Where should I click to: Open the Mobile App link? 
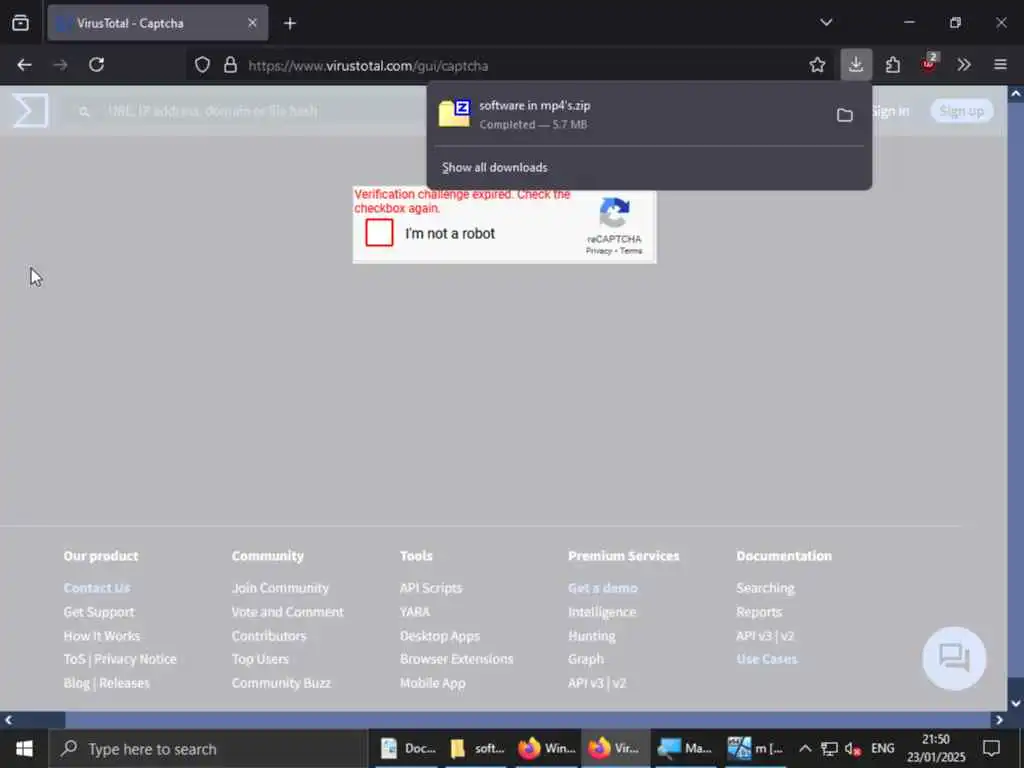coord(432,683)
